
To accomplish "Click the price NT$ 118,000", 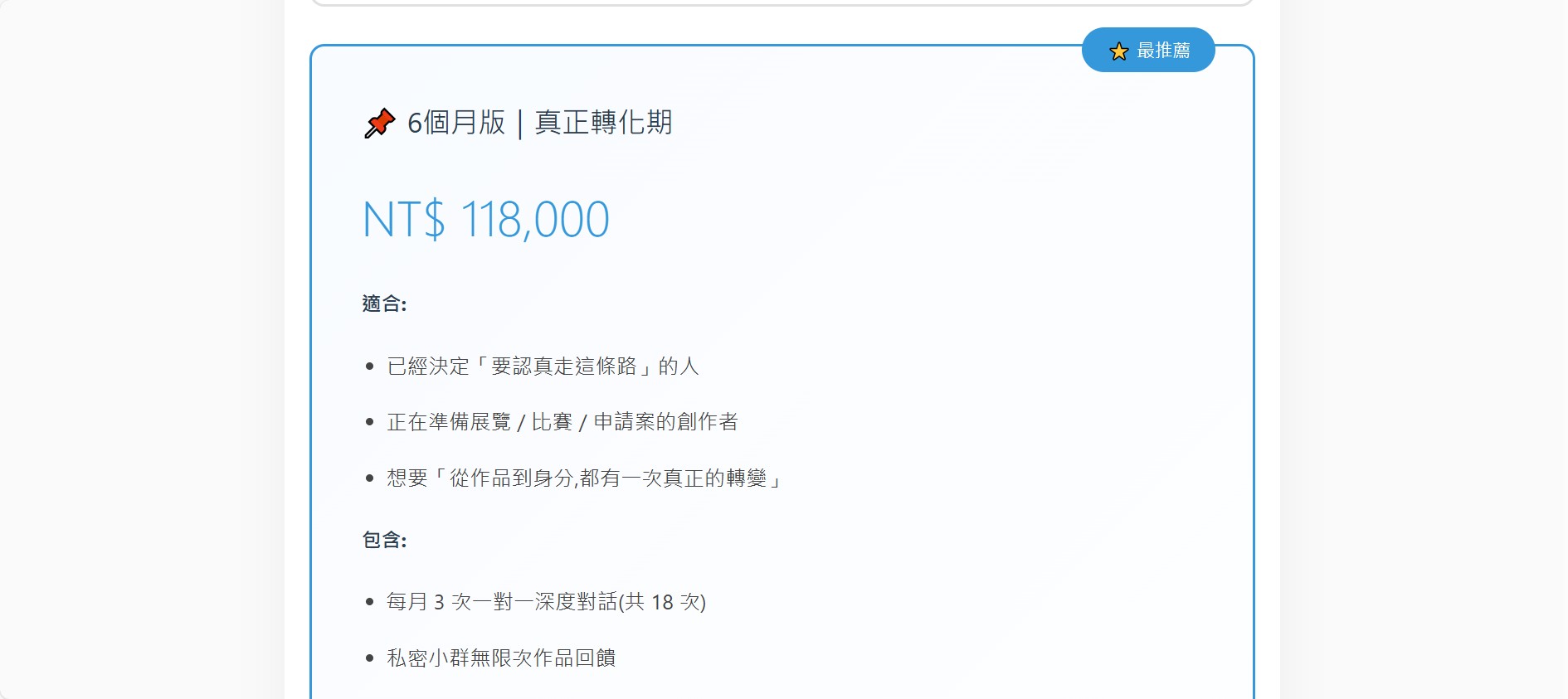I will coord(486,220).
